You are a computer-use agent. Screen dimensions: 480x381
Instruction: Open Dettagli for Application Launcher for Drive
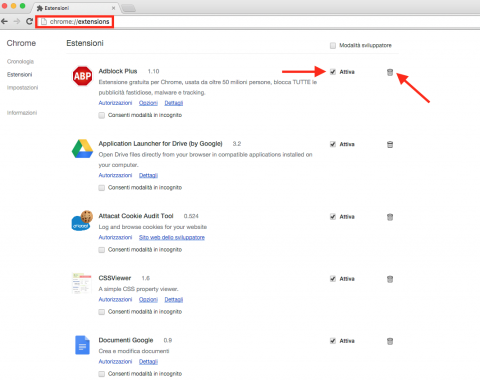tap(148, 175)
